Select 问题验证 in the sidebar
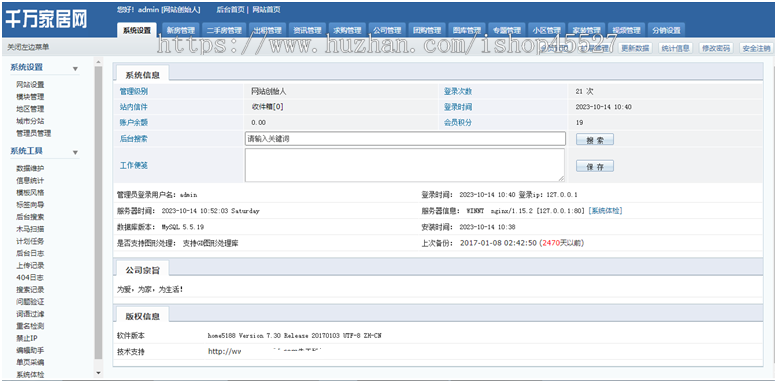 (x=30, y=302)
